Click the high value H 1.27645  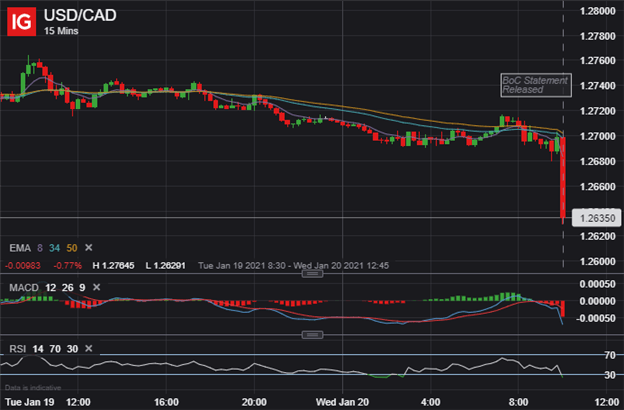pyautogui.click(x=113, y=266)
